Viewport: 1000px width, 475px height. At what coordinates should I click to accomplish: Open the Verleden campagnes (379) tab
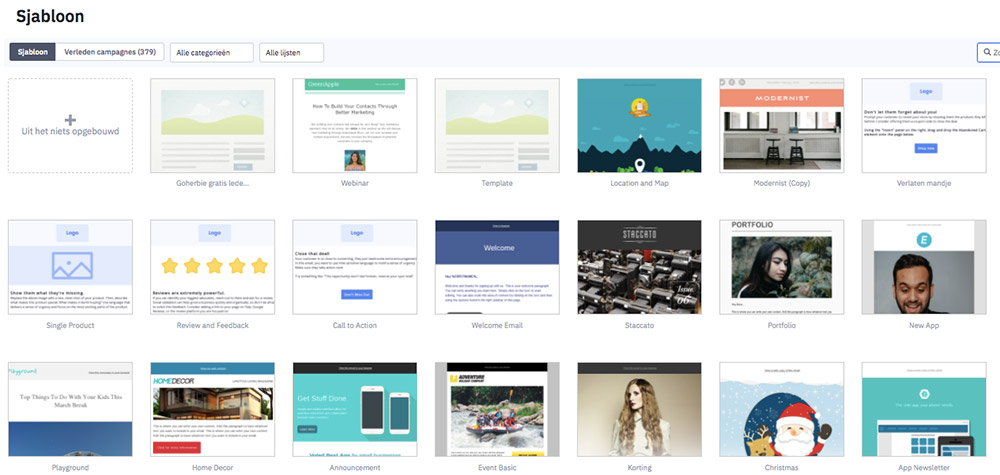click(110, 52)
